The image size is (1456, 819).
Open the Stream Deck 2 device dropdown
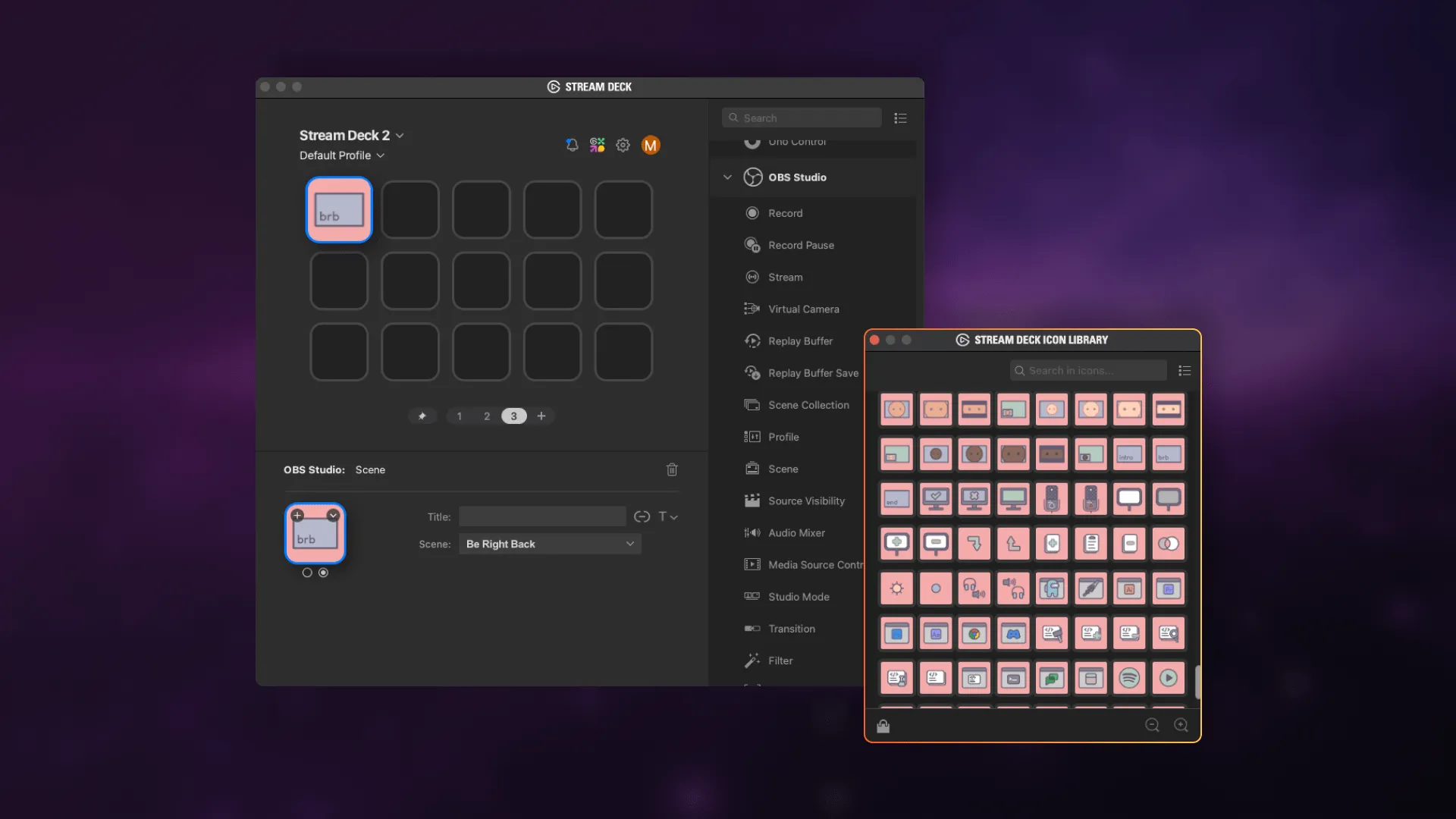tap(351, 135)
